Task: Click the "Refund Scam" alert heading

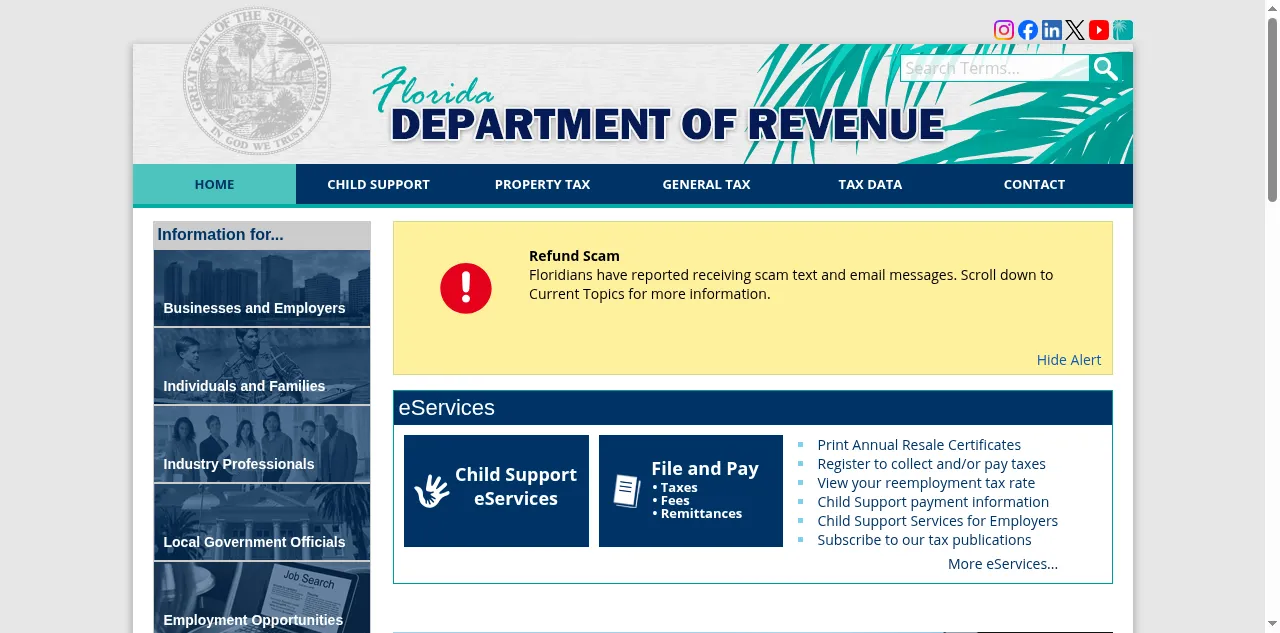Action: [574, 256]
